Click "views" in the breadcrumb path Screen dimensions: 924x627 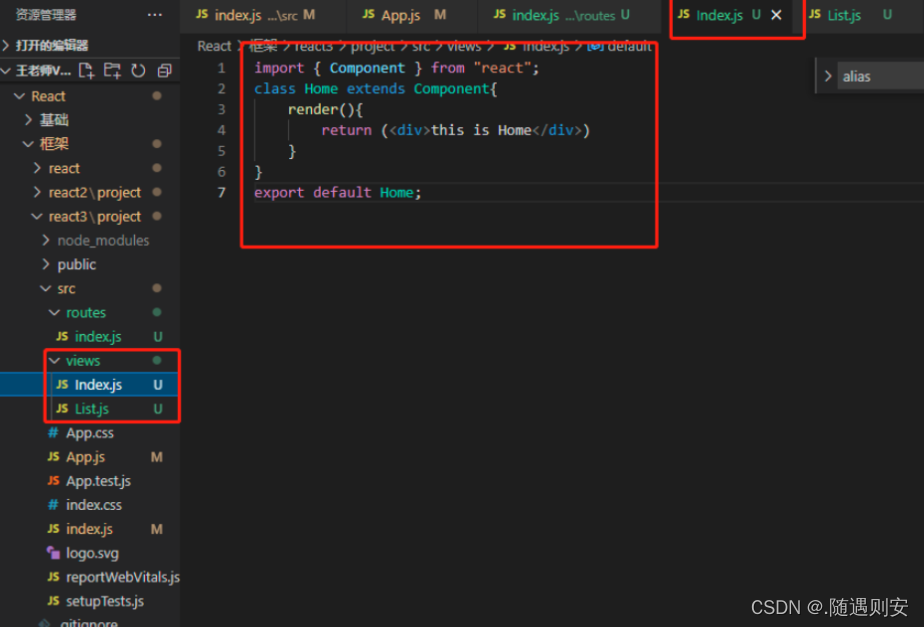[464, 46]
